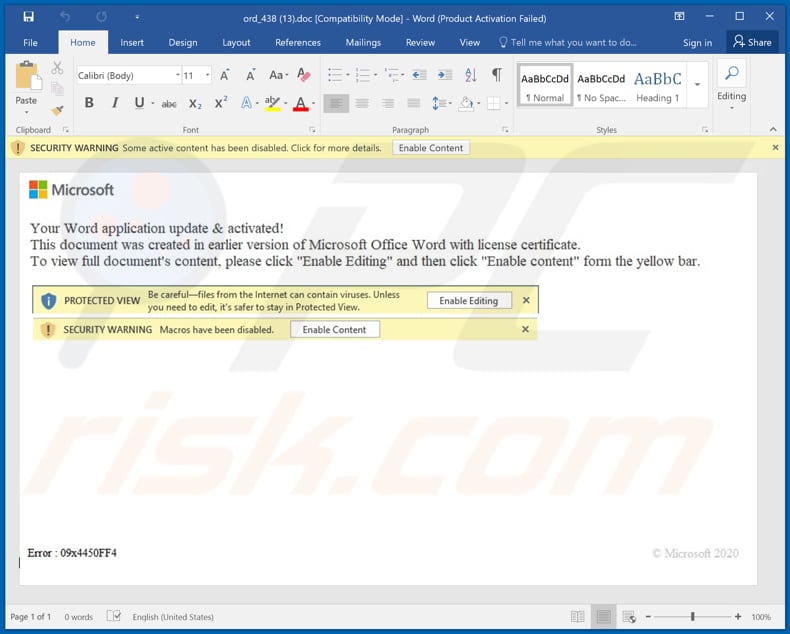This screenshot has height=634, width=790.
Task: Start a bulleted list
Action: tap(335, 75)
